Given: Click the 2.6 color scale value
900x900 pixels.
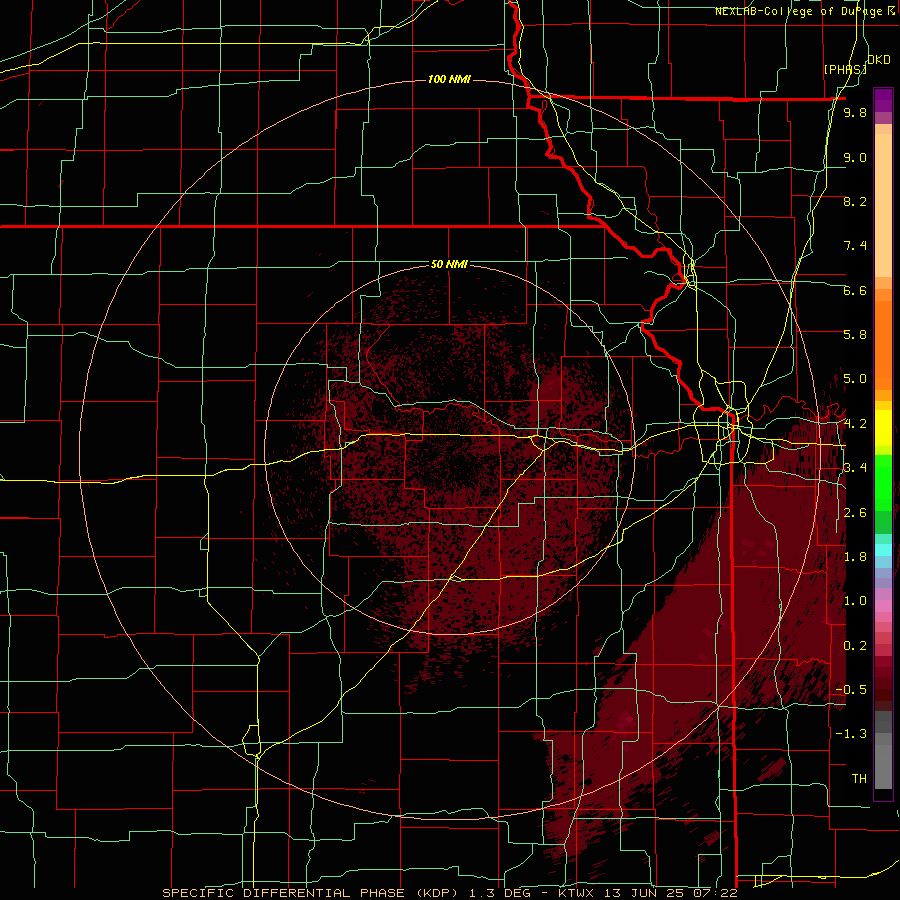Looking at the screenshot, I should pyautogui.click(x=855, y=513).
